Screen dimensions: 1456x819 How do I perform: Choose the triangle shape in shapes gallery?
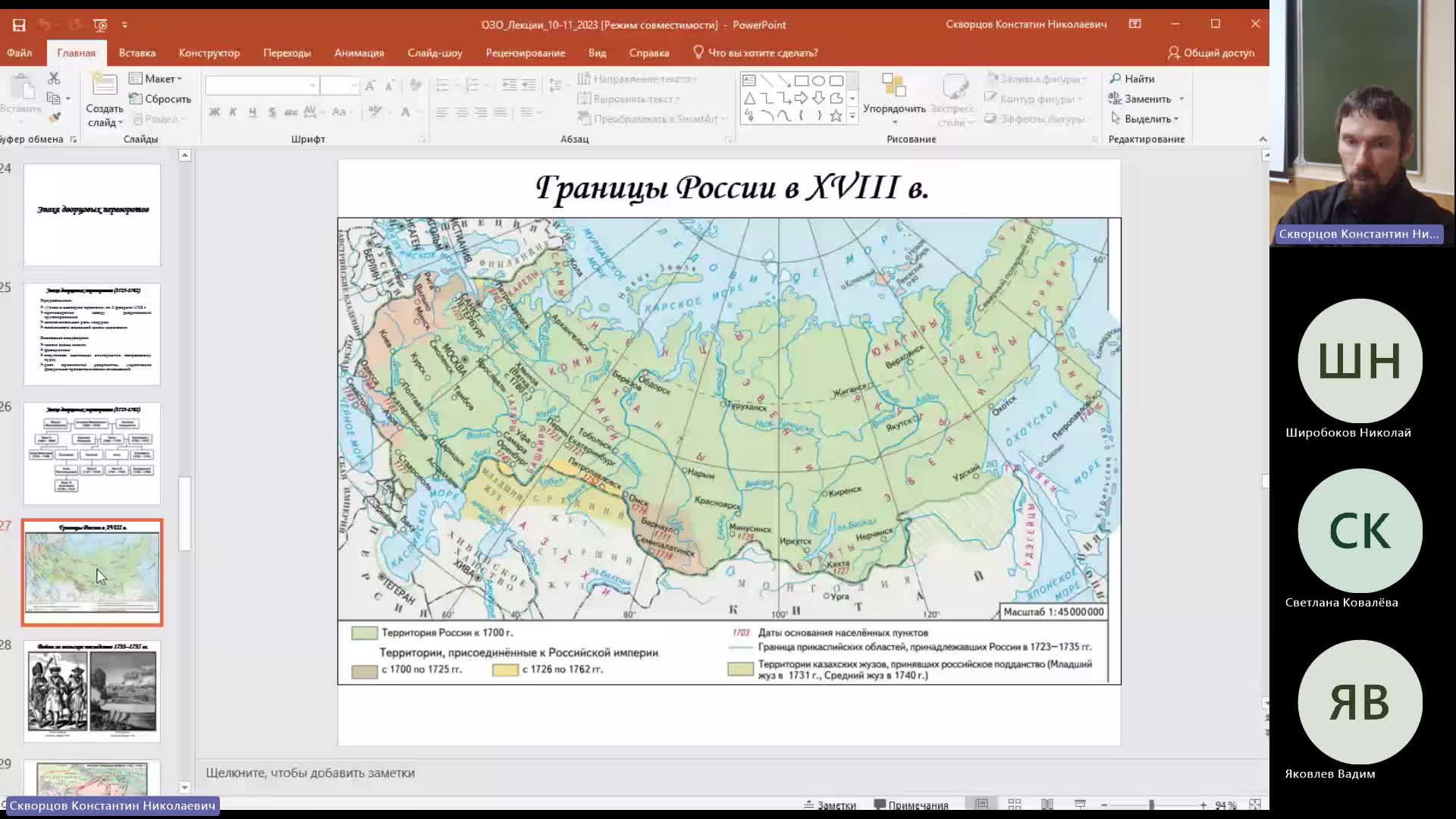(748, 99)
